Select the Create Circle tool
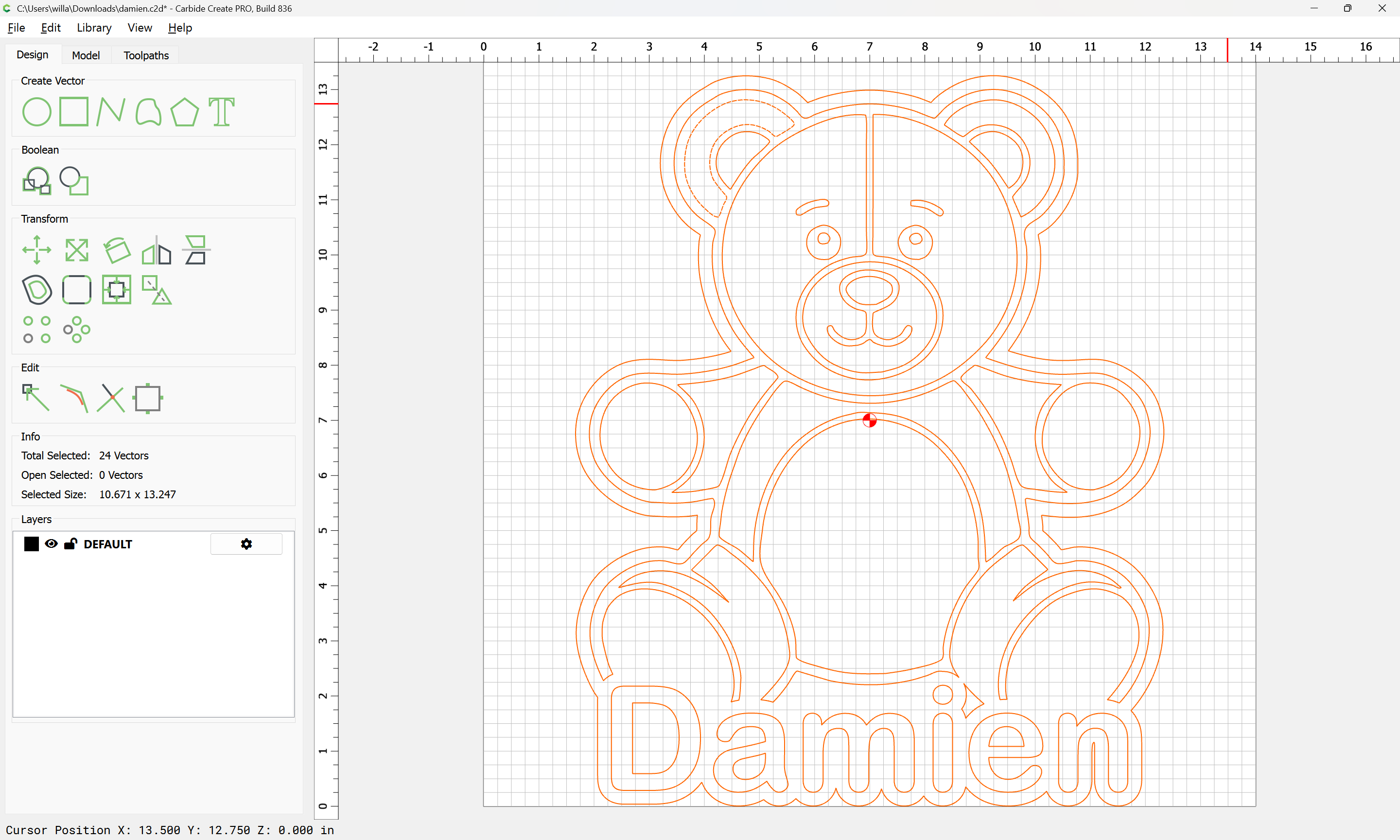The width and height of the screenshot is (1400, 840). point(36,111)
